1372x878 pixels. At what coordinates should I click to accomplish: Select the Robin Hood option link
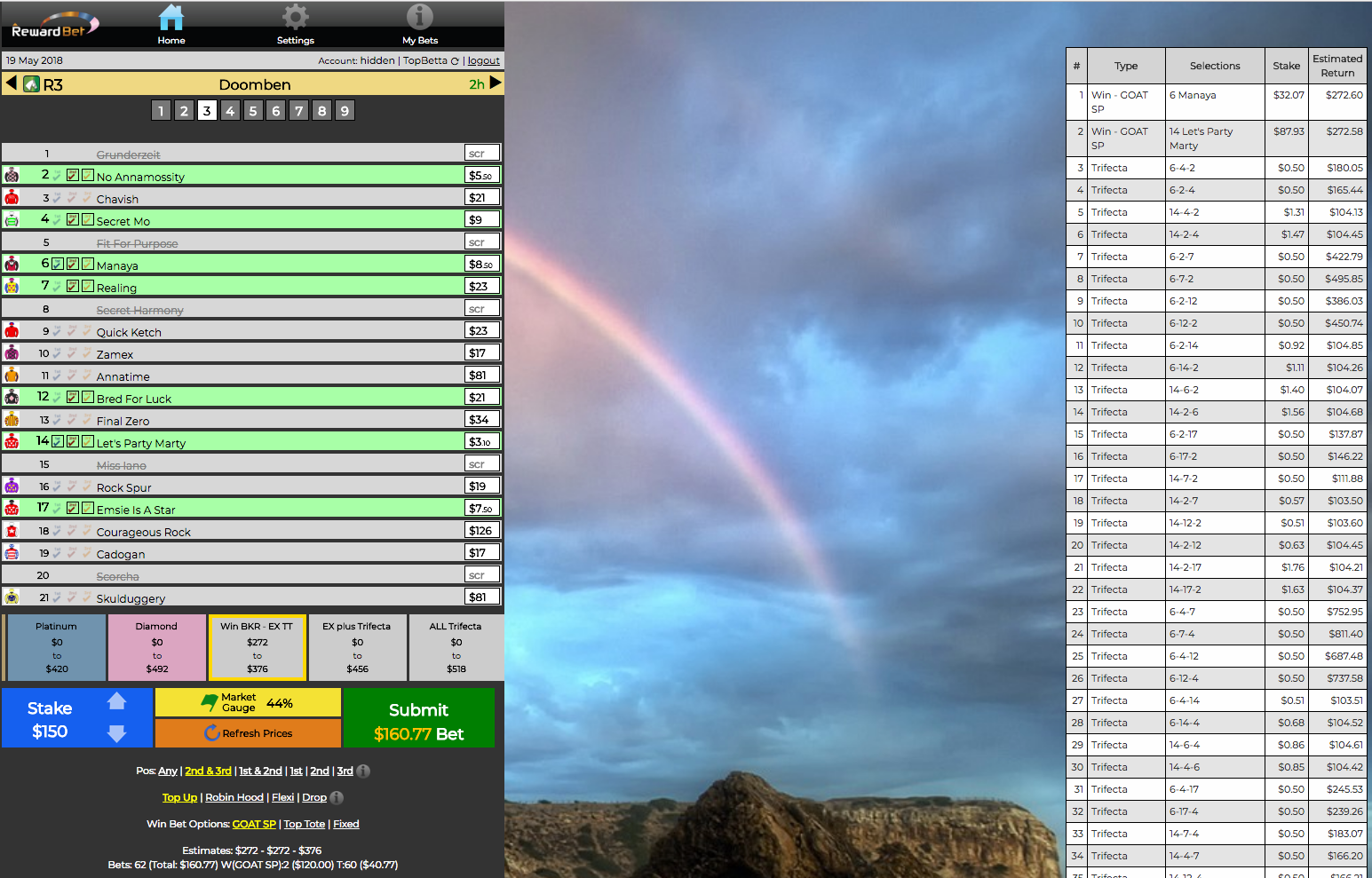tap(234, 797)
